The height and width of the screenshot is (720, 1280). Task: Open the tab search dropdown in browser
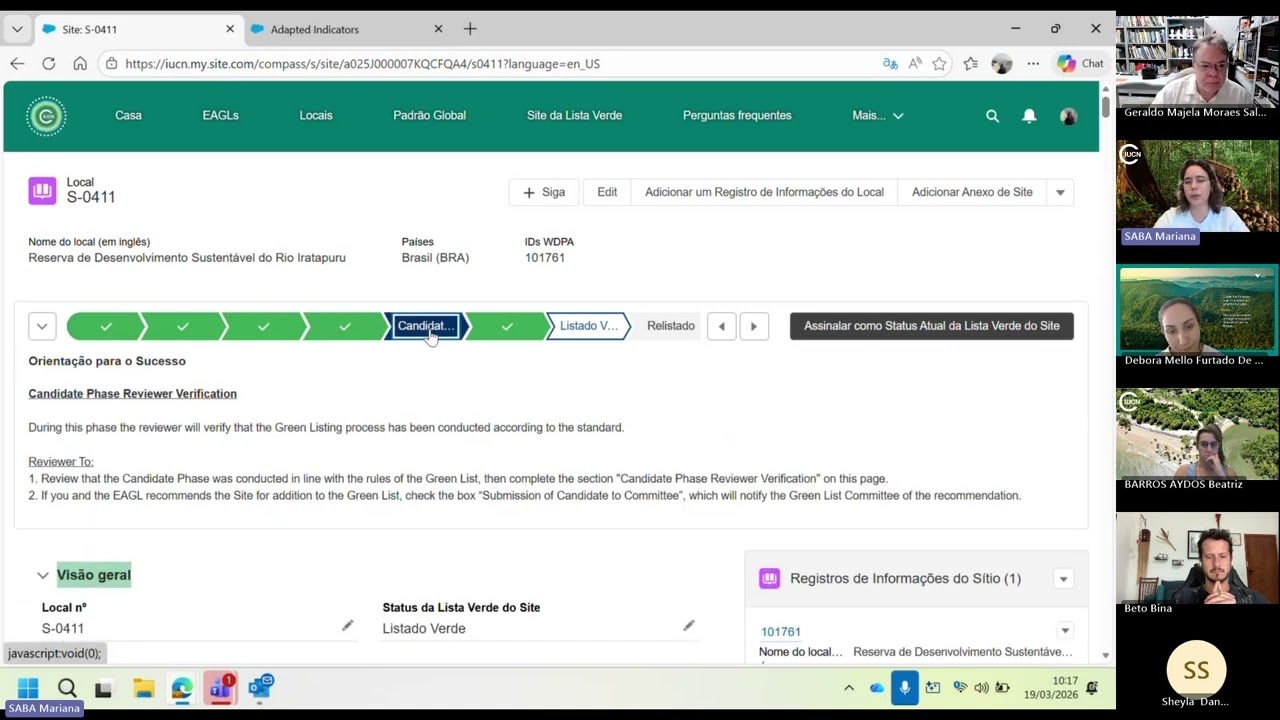click(x=17, y=29)
